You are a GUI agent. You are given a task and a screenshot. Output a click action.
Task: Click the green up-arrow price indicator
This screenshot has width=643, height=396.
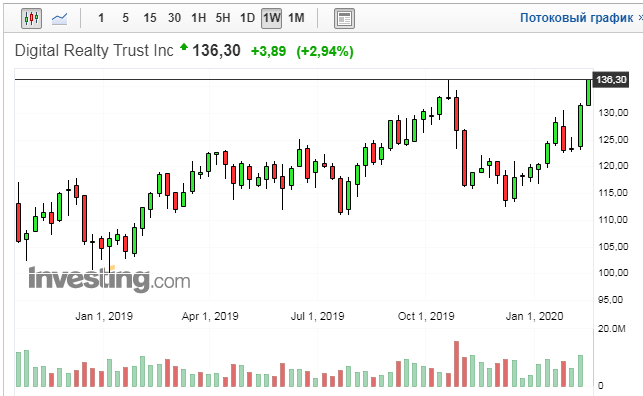[x=184, y=47]
